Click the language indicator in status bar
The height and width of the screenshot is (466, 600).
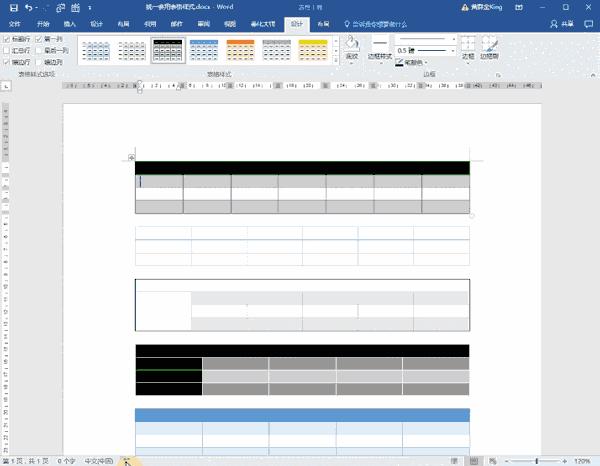point(99,461)
